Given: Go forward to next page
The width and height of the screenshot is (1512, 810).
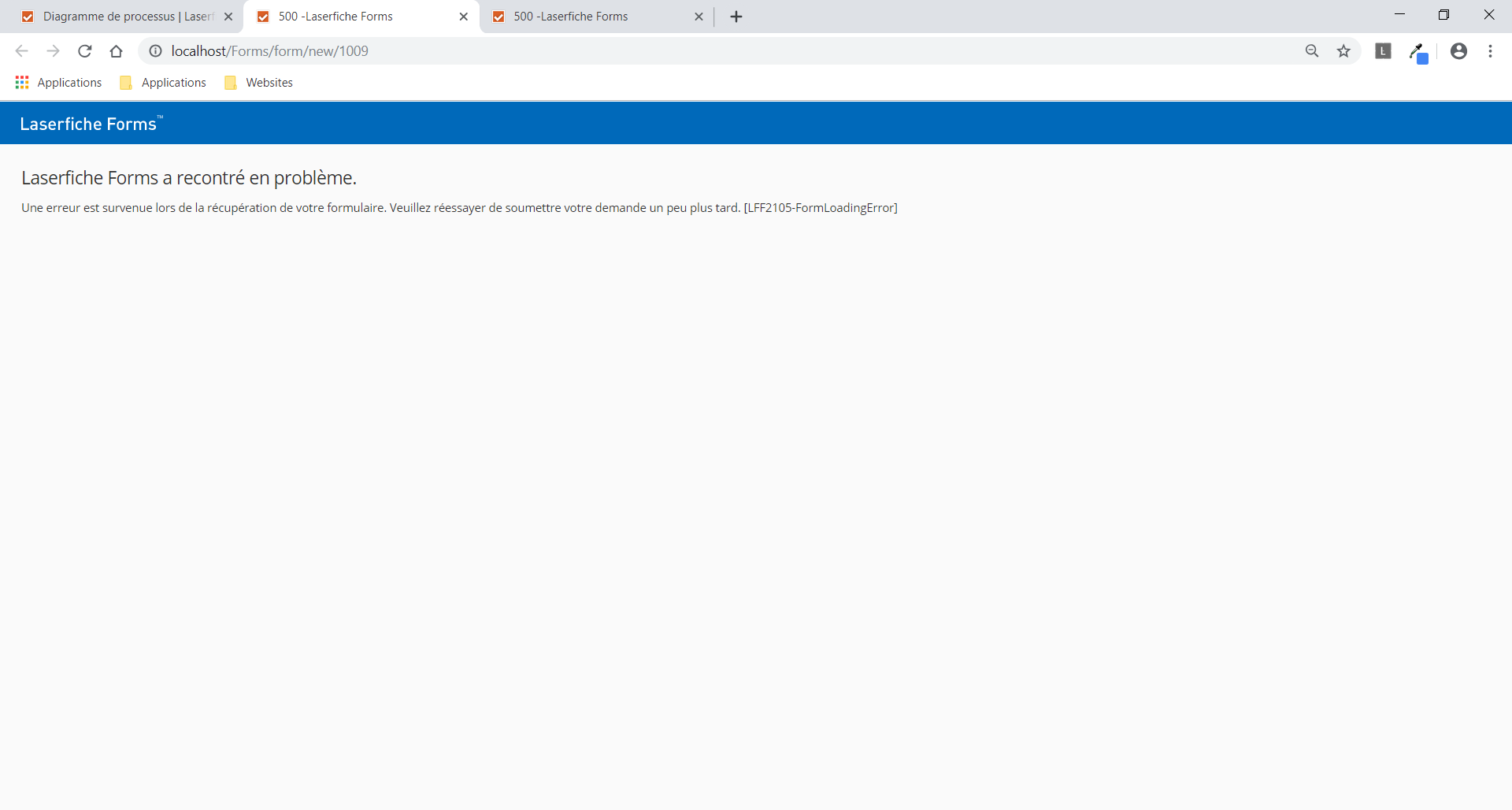Looking at the screenshot, I should click(x=53, y=51).
